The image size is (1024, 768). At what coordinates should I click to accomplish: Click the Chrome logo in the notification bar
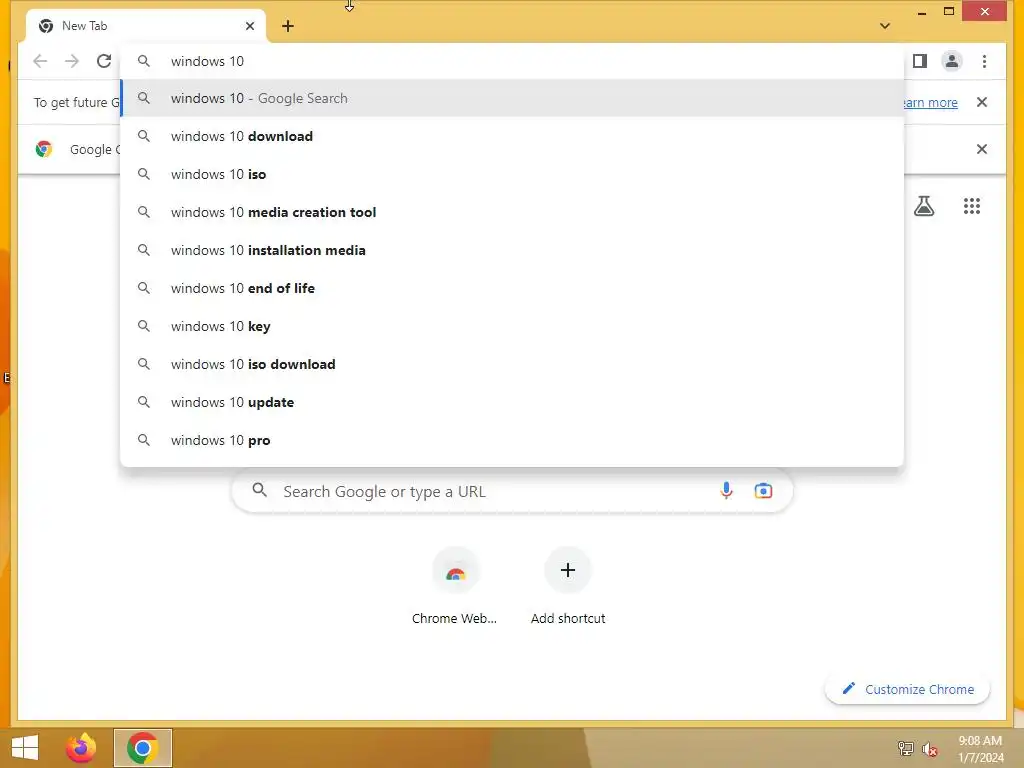click(x=44, y=149)
